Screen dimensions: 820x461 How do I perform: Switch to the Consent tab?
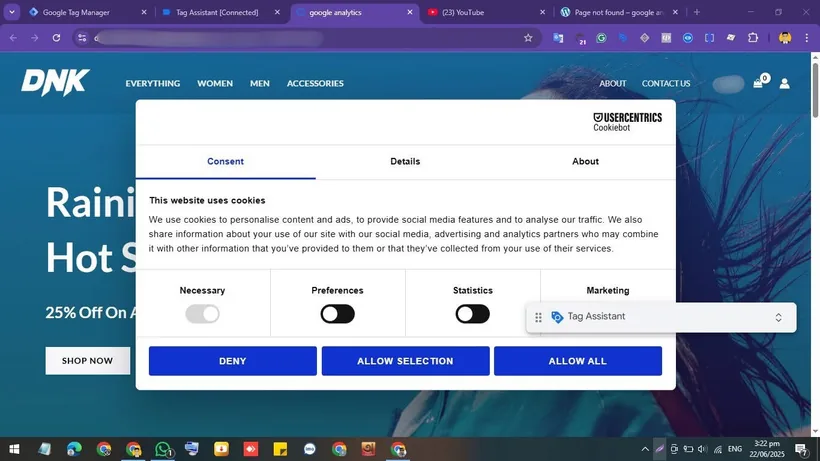pyautogui.click(x=225, y=162)
